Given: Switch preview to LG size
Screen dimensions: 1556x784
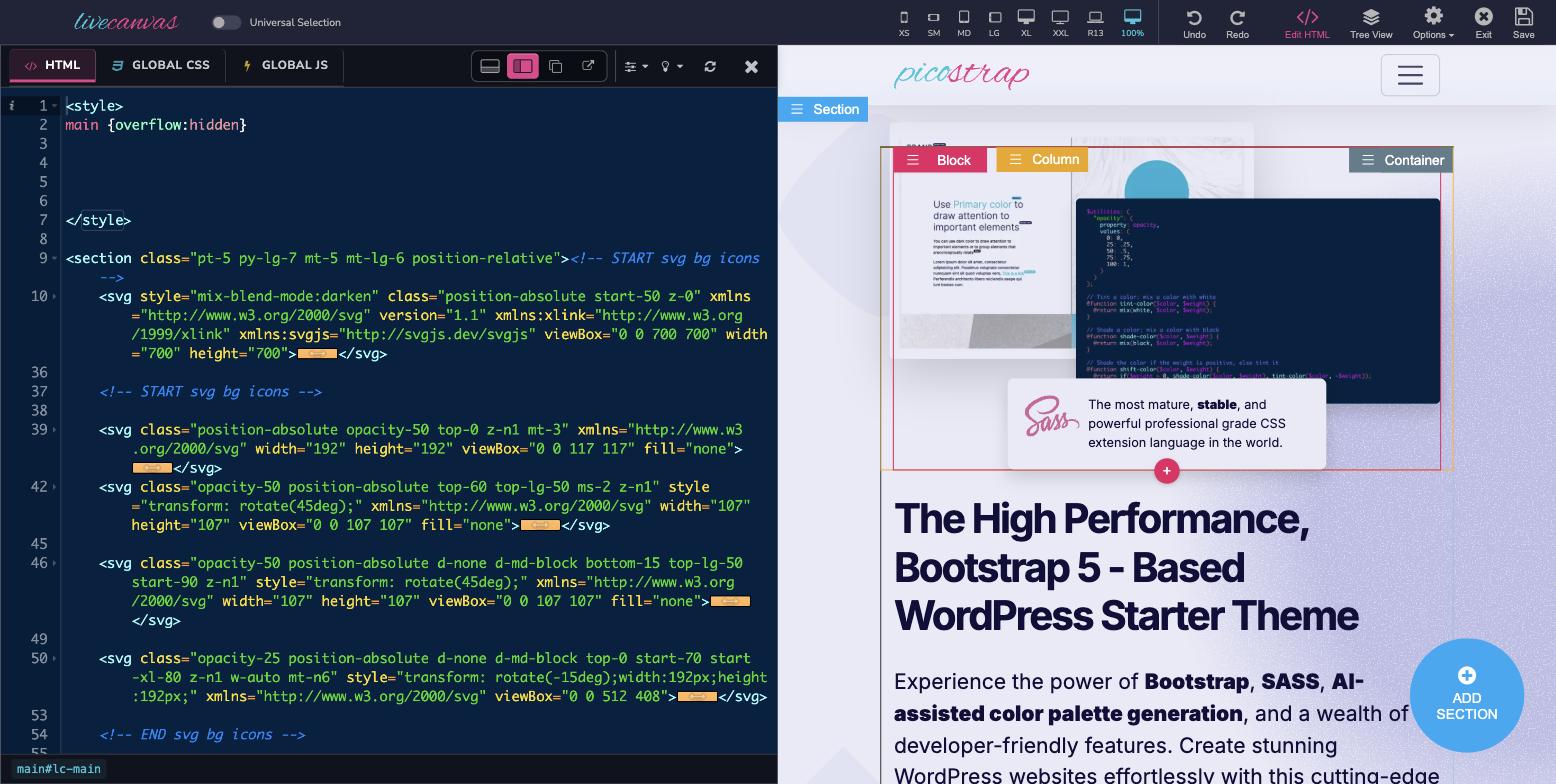Looking at the screenshot, I should [994, 23].
